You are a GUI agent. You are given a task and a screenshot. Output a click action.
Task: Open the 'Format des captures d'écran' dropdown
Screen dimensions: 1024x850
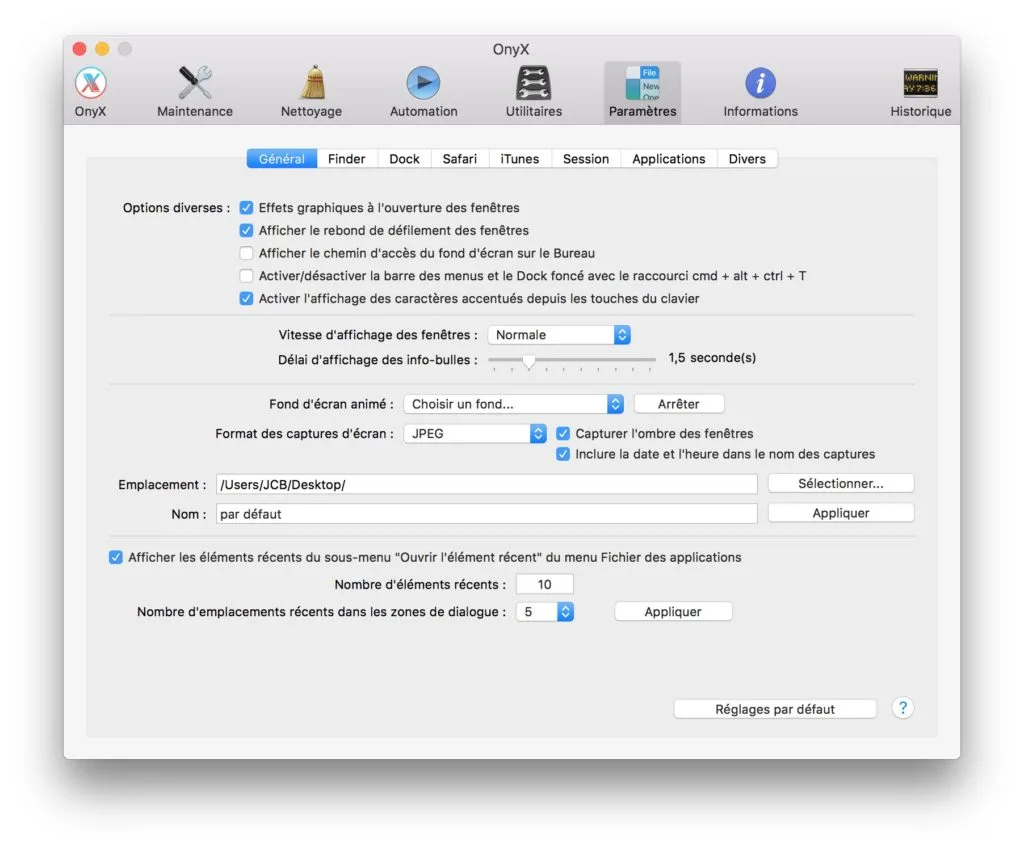474,433
